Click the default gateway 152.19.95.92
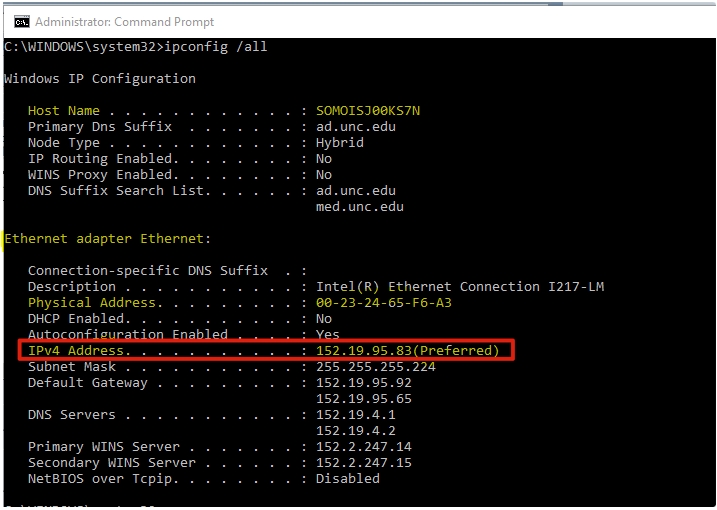Viewport: 717px width, 510px height. [x=364, y=383]
